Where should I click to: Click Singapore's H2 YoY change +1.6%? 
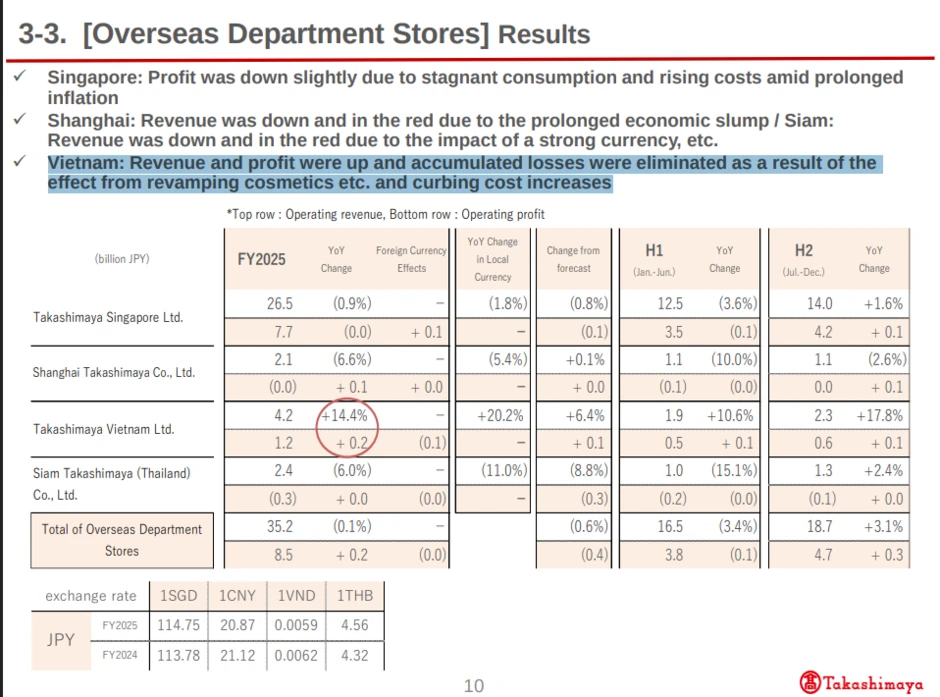883,303
